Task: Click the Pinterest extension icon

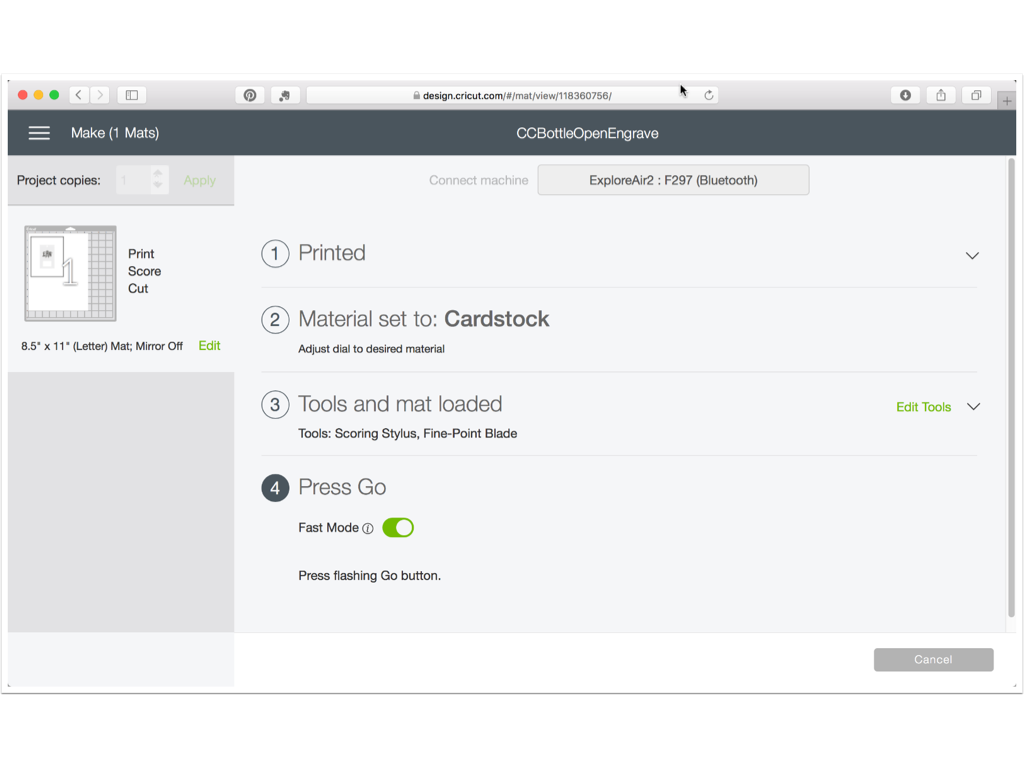Action: click(250, 95)
